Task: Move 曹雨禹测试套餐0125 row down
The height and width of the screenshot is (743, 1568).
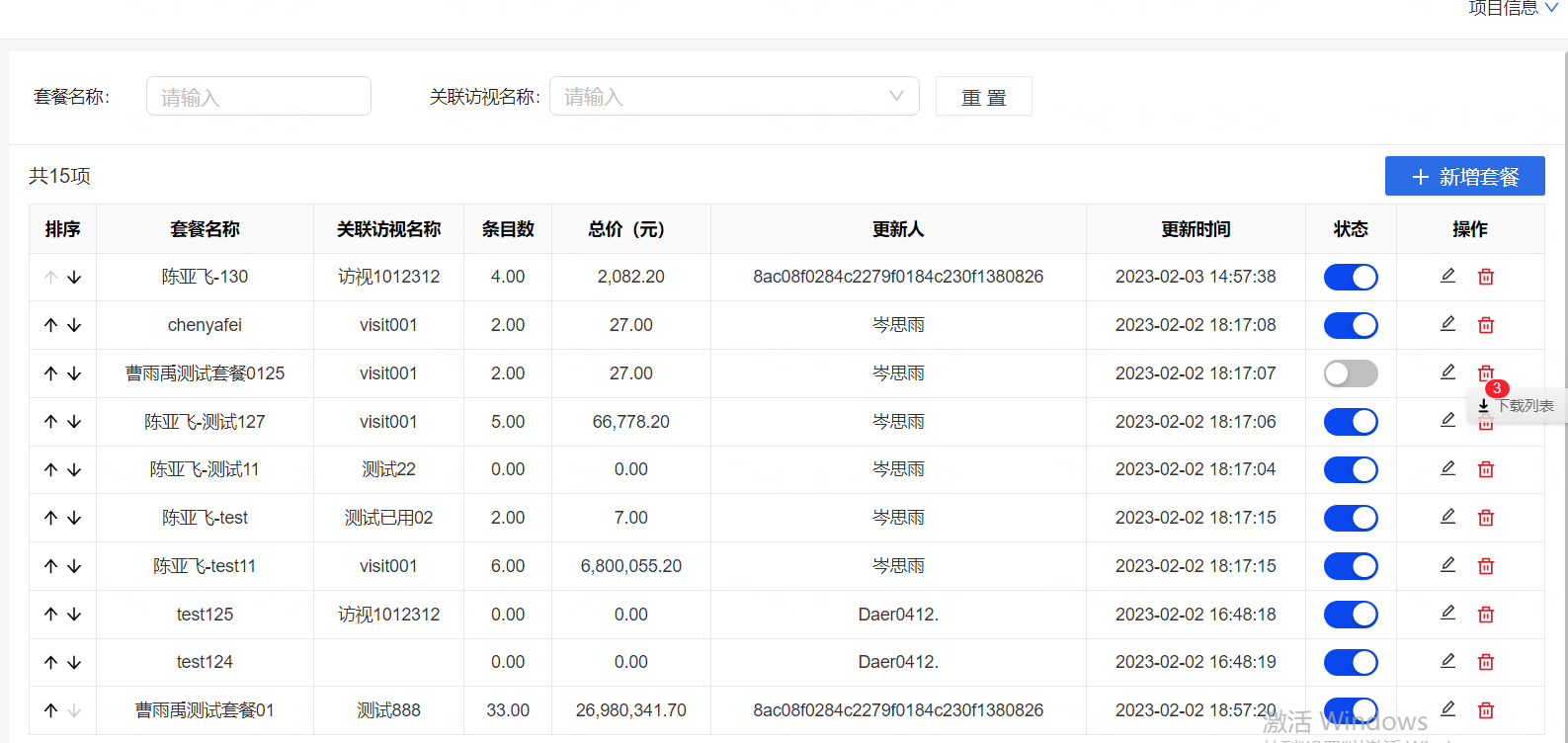Action: pos(74,373)
